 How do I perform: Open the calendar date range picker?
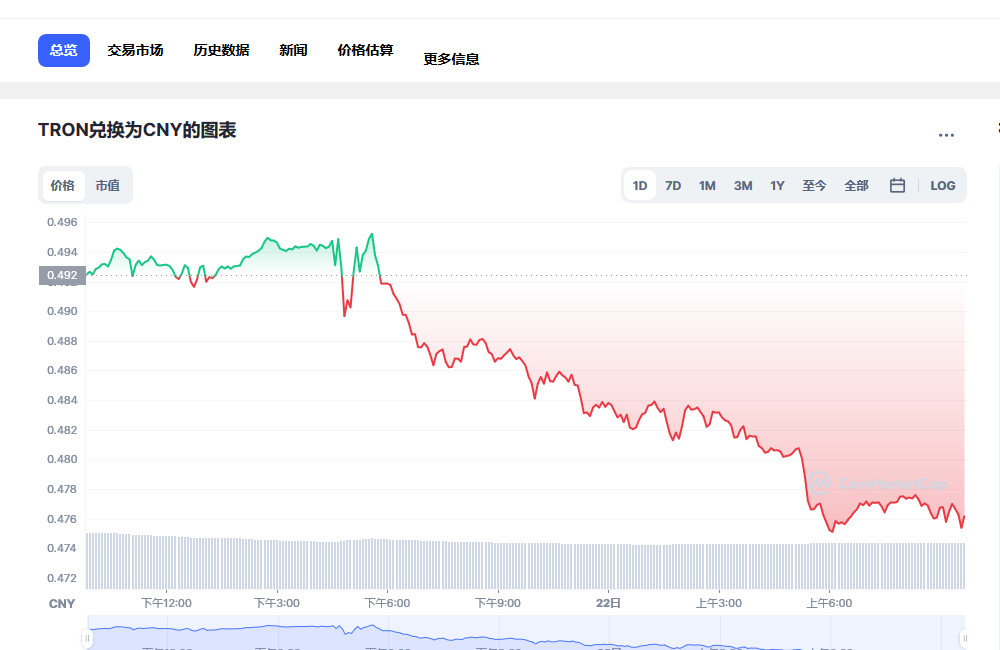[897, 186]
